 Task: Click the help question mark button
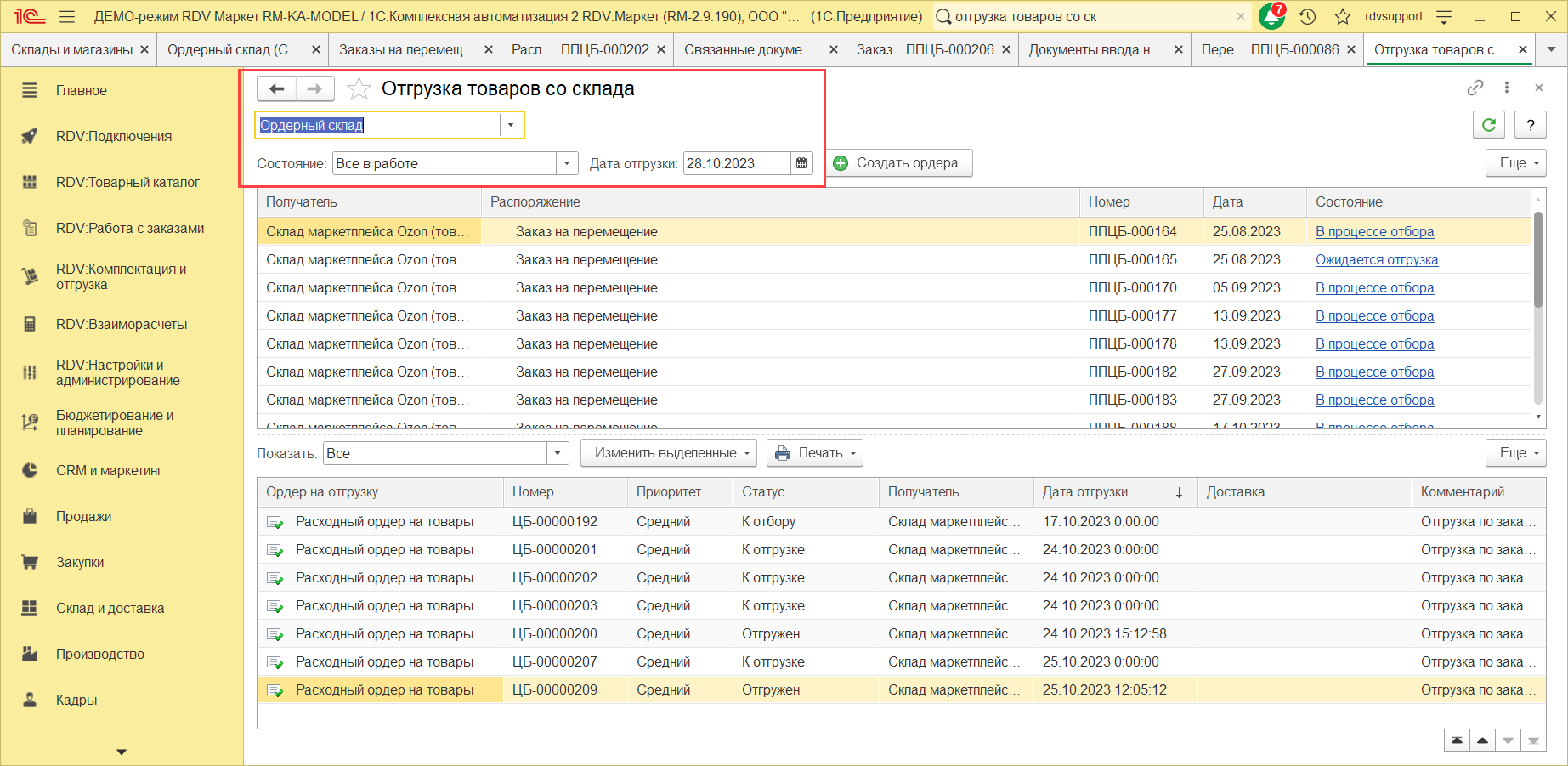(x=1530, y=125)
